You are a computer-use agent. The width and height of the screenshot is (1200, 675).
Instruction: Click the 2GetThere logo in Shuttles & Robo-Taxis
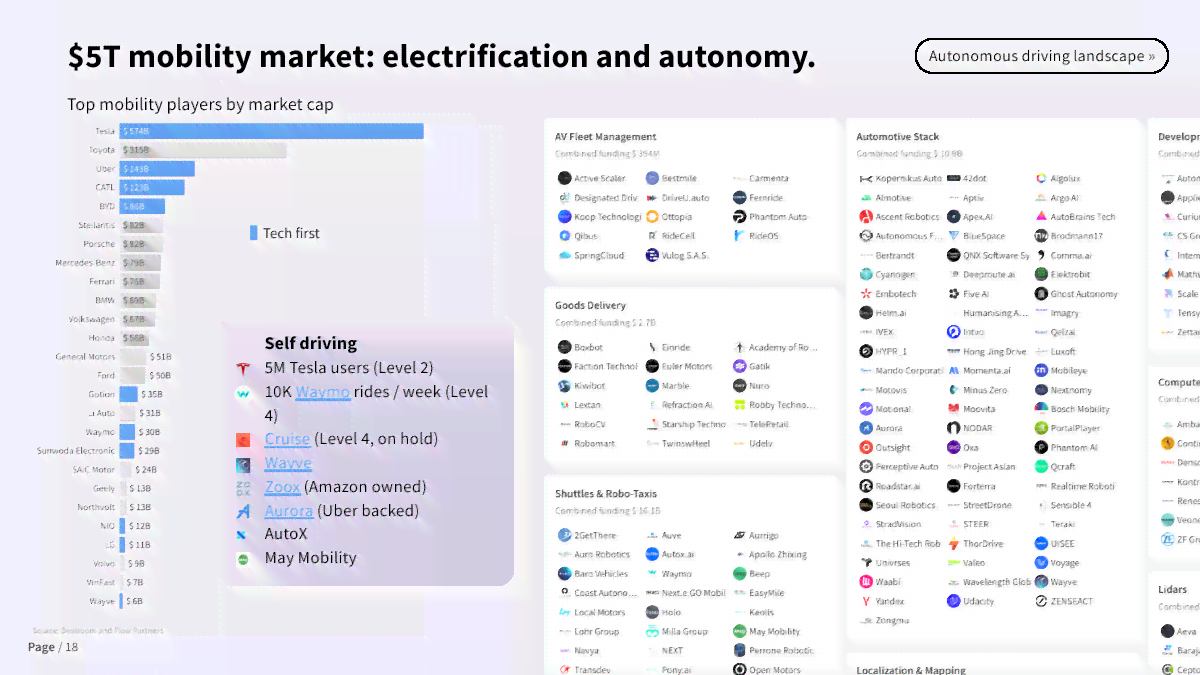[564, 536]
